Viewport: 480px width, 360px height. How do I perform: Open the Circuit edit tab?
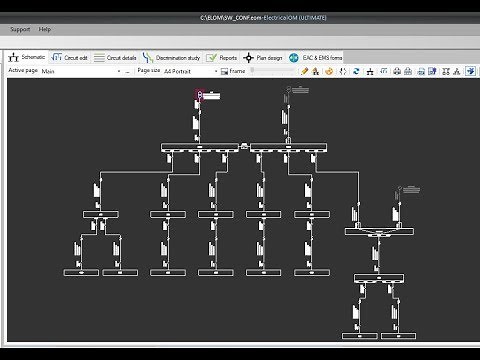click(70, 58)
